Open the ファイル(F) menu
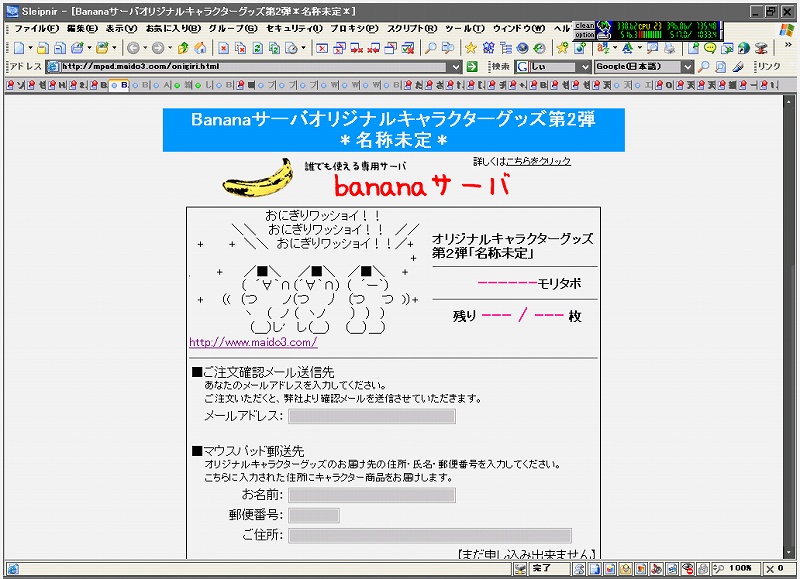The width and height of the screenshot is (800, 579). (37, 29)
